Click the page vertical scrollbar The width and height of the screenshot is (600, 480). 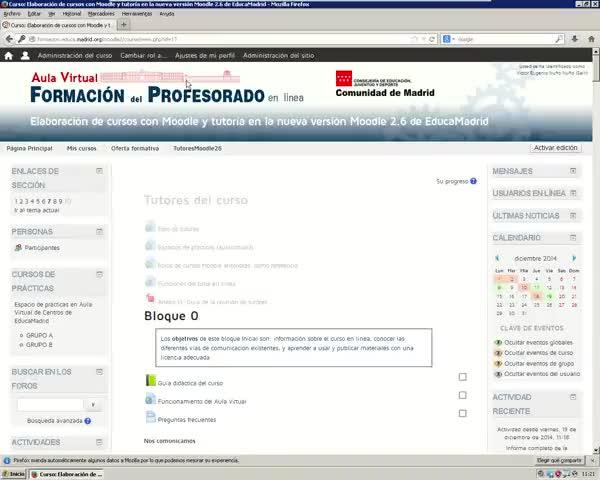pyautogui.click(x=596, y=251)
